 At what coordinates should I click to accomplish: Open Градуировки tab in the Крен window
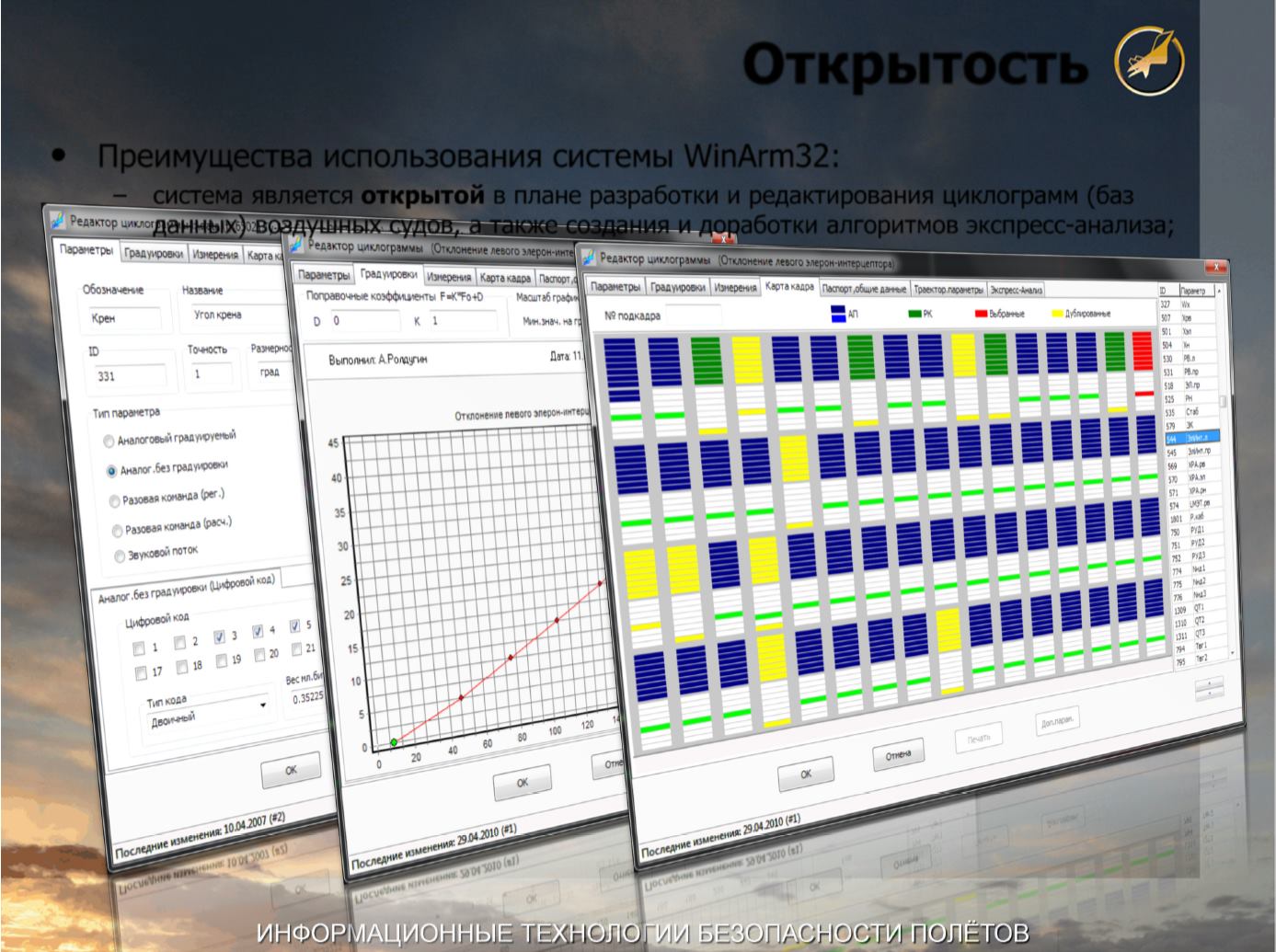click(154, 254)
